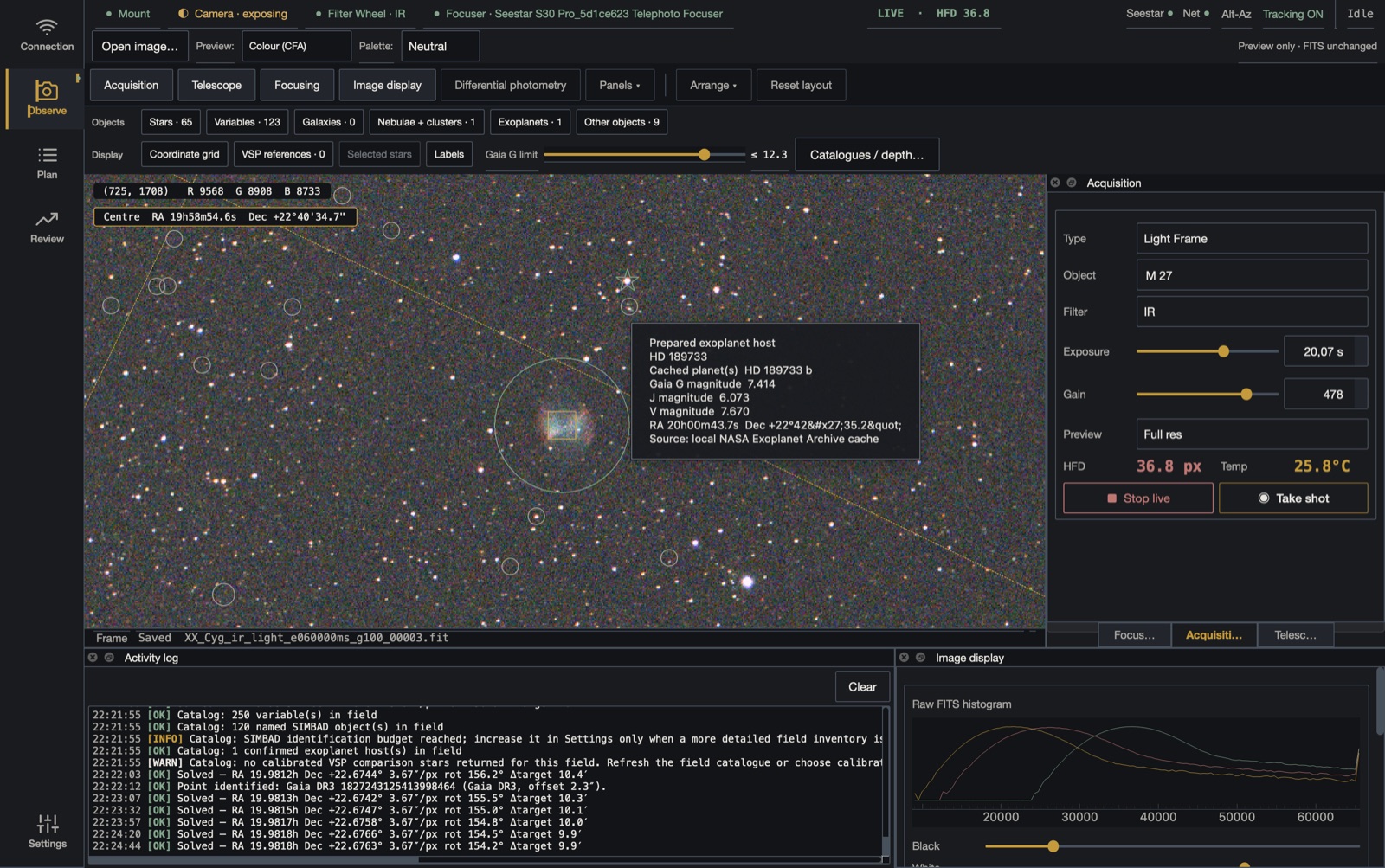Viewport: 1385px width, 868px height.
Task: Close the Acquisition panel with its X icon
Action: (x=1055, y=183)
